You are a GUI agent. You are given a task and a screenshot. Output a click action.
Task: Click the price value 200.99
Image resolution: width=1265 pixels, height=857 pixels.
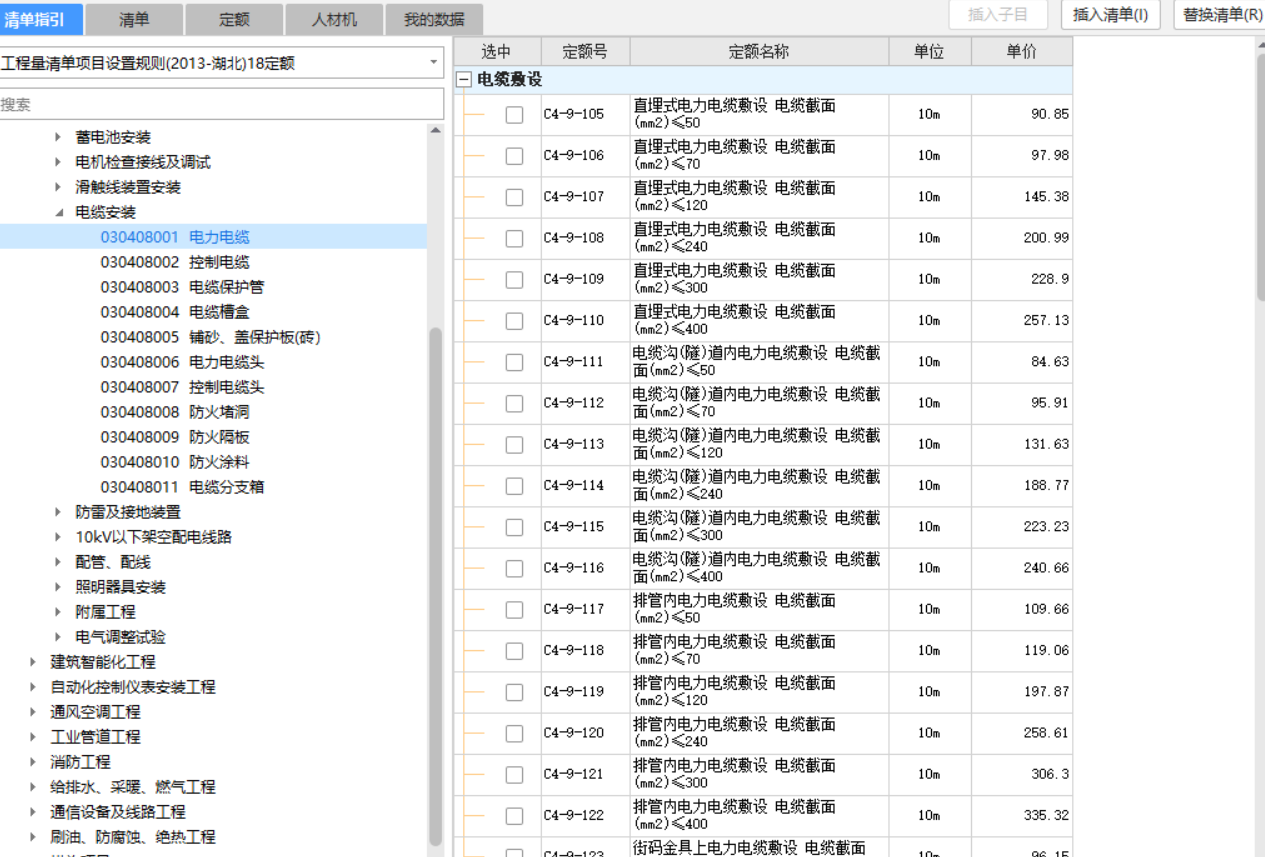[x=1046, y=238]
